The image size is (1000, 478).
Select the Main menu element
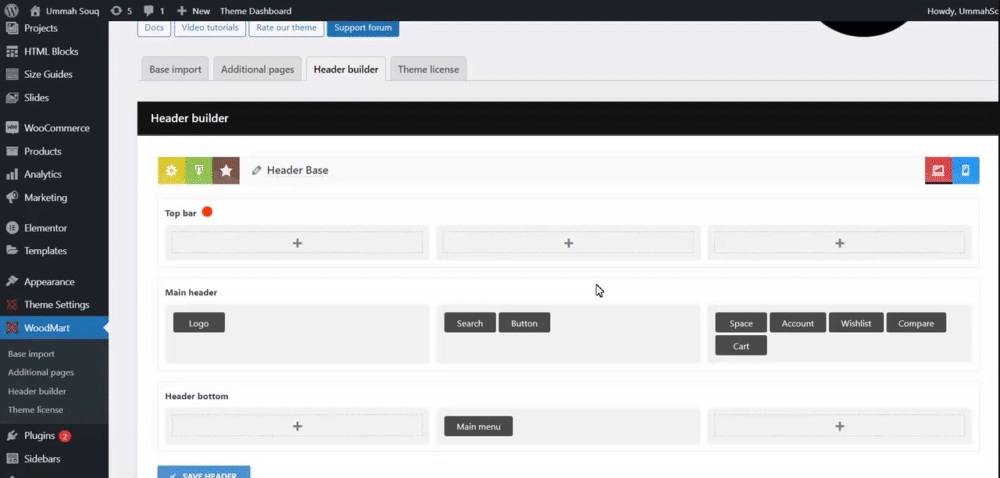(x=478, y=426)
